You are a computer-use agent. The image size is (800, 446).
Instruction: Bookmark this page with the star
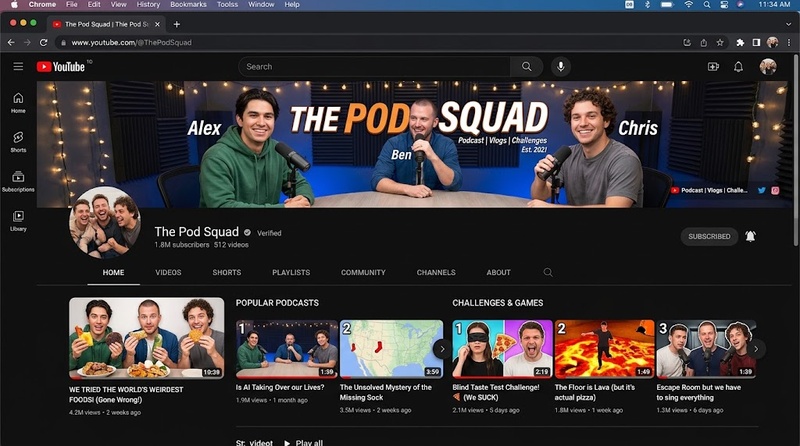pos(720,42)
